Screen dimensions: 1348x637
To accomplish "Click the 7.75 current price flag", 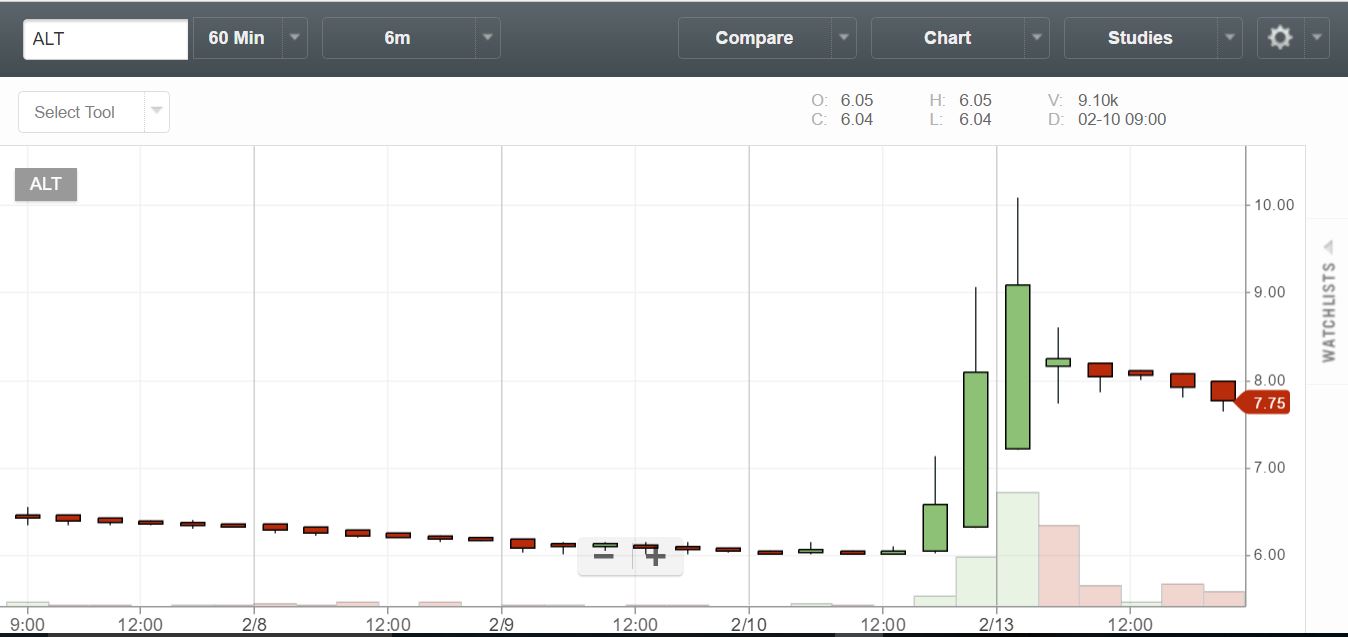I will (1266, 402).
